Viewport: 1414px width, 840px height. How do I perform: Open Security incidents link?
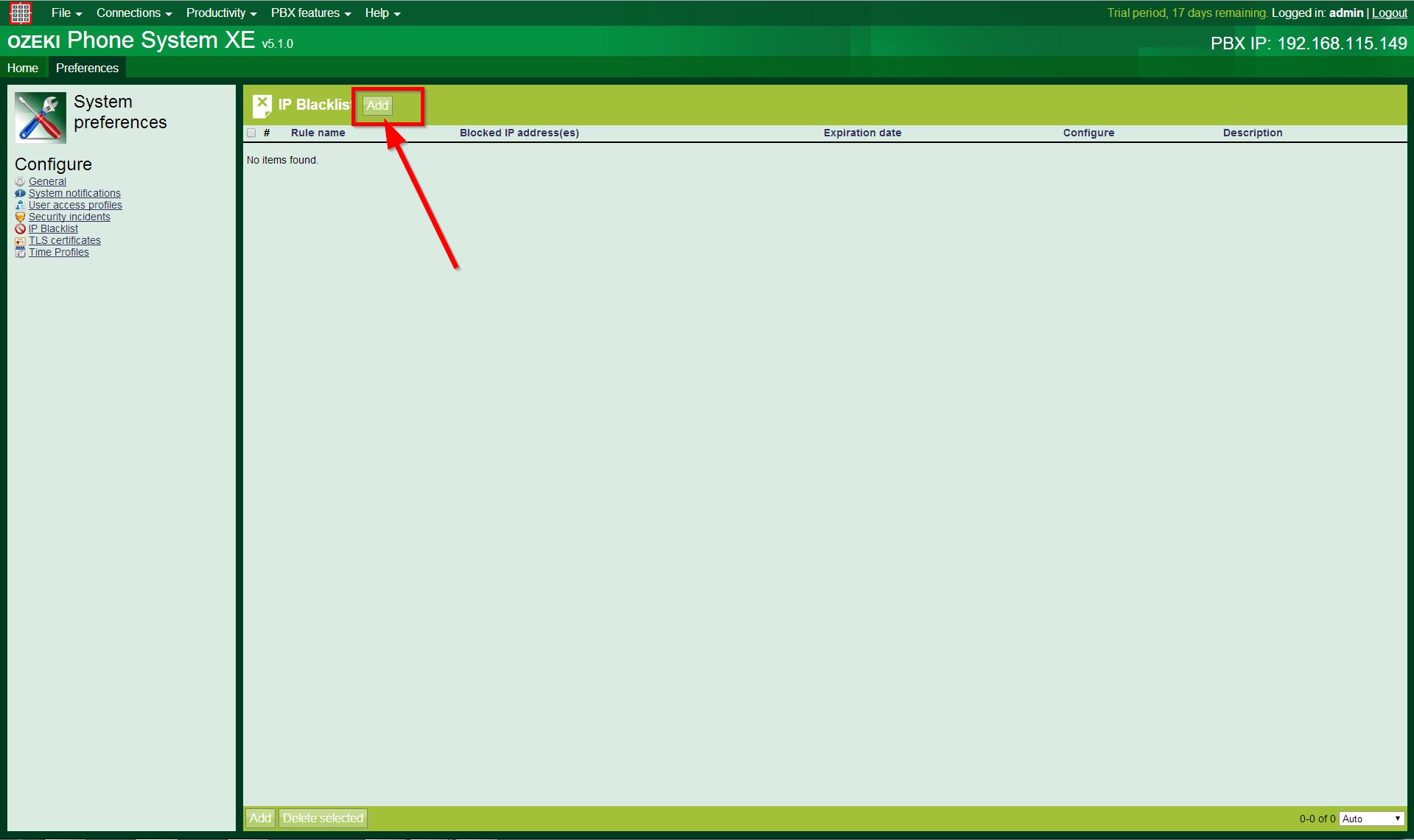[x=69, y=217]
